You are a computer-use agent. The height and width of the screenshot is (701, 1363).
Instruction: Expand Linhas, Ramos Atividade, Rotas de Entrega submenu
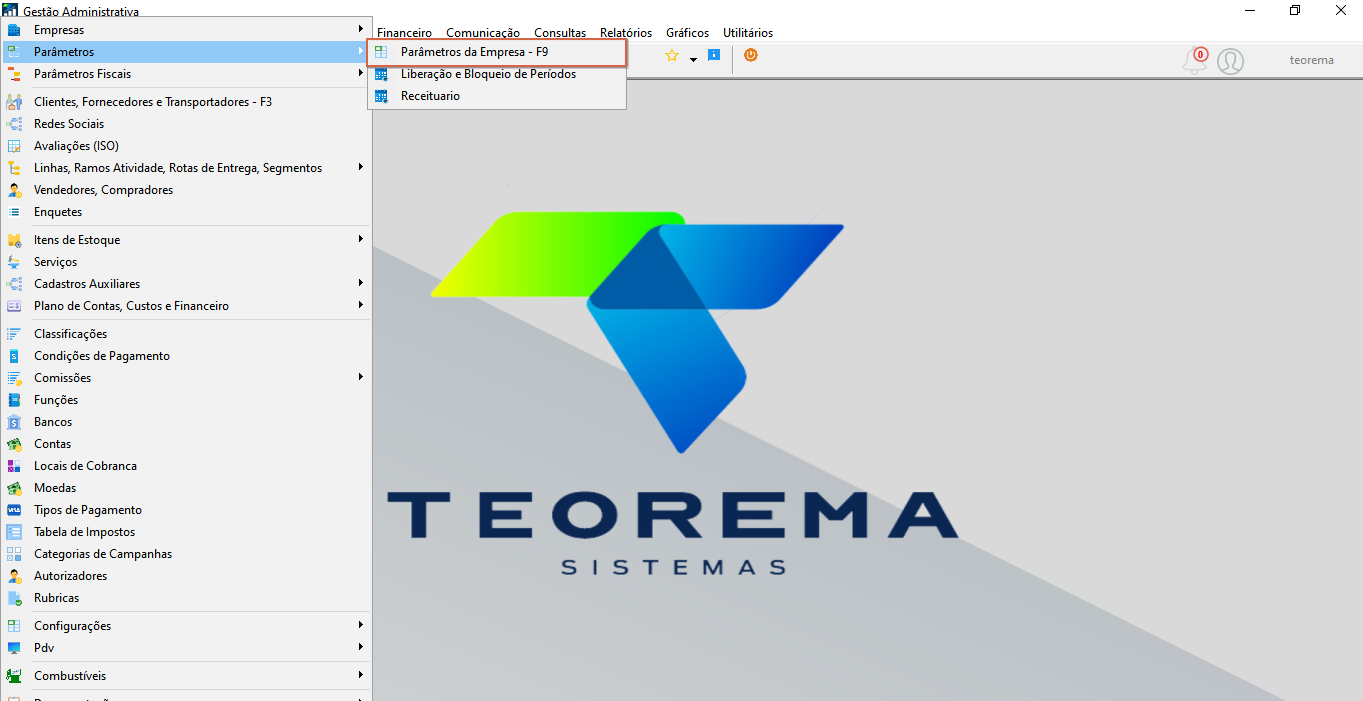(x=361, y=167)
